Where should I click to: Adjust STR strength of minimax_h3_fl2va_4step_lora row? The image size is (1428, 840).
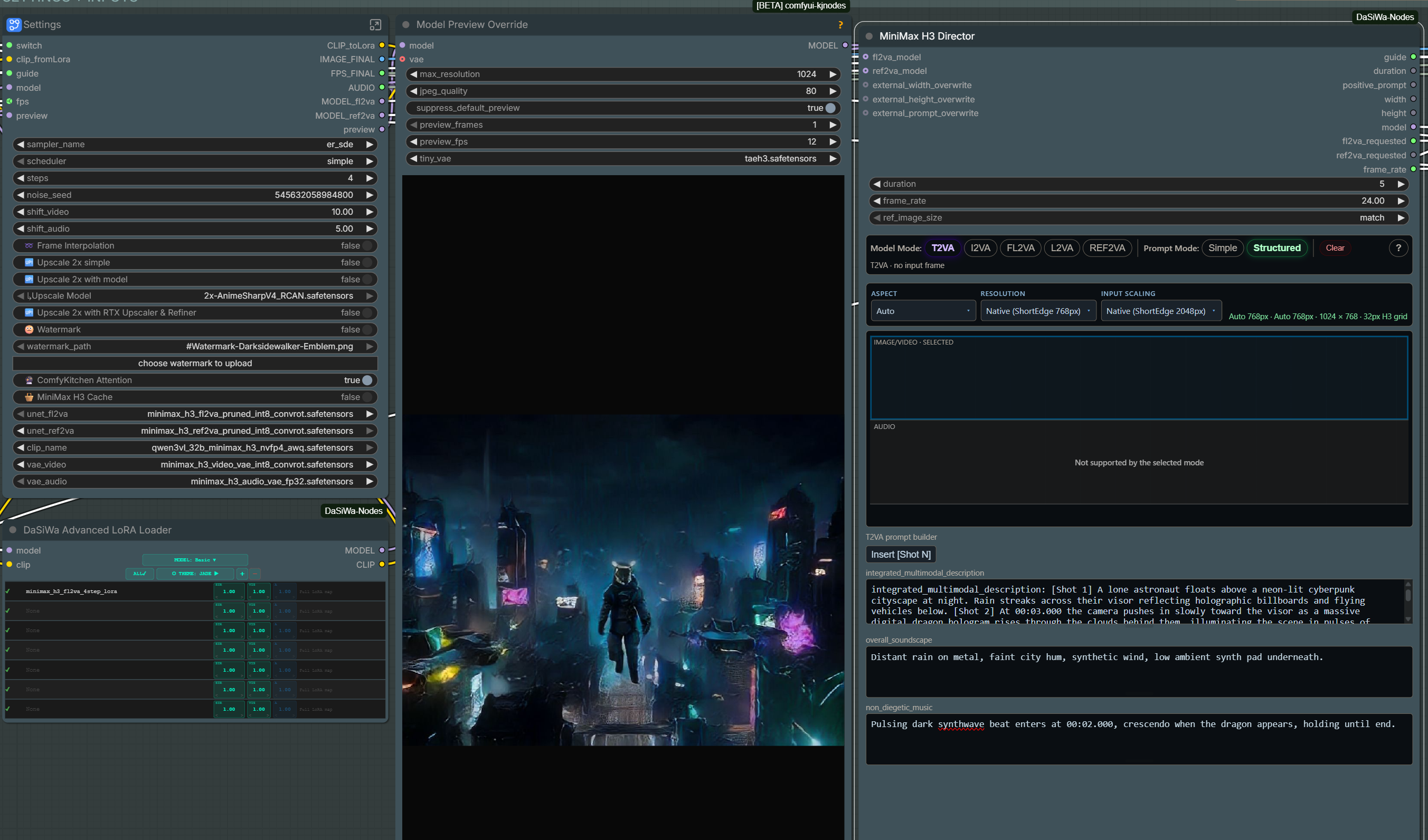(x=229, y=592)
